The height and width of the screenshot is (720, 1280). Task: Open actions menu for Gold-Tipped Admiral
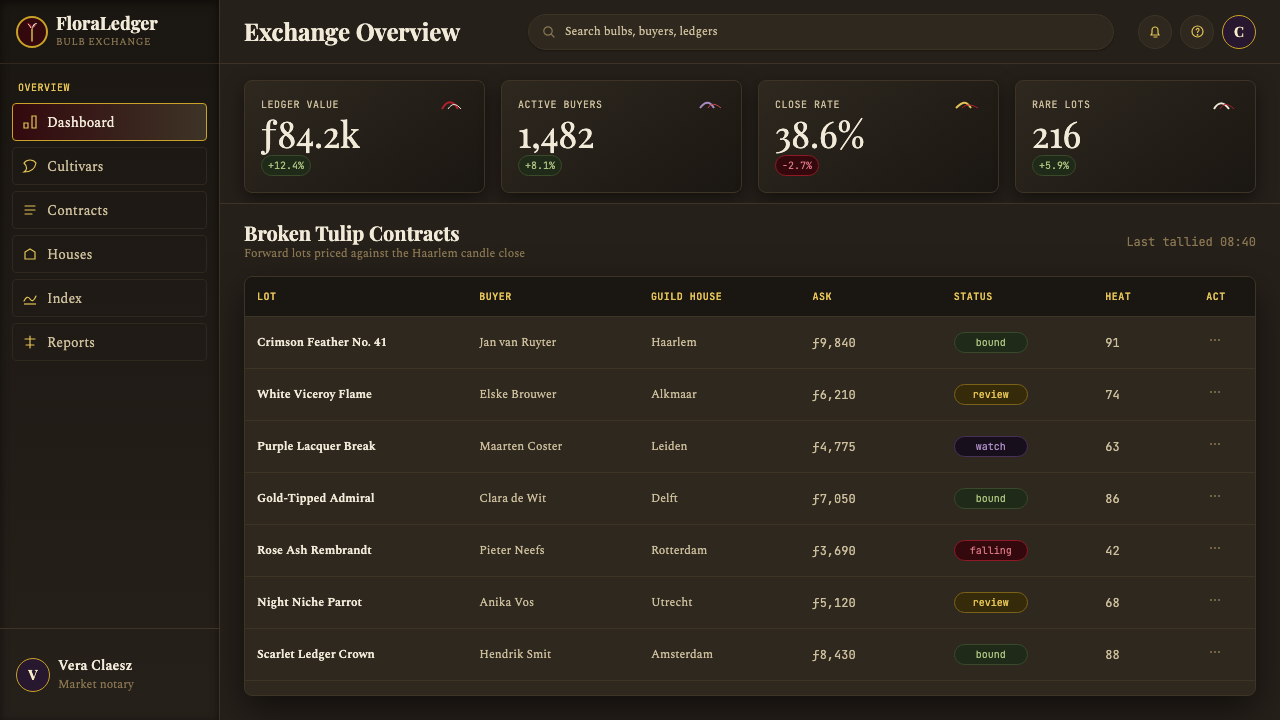click(1215, 497)
